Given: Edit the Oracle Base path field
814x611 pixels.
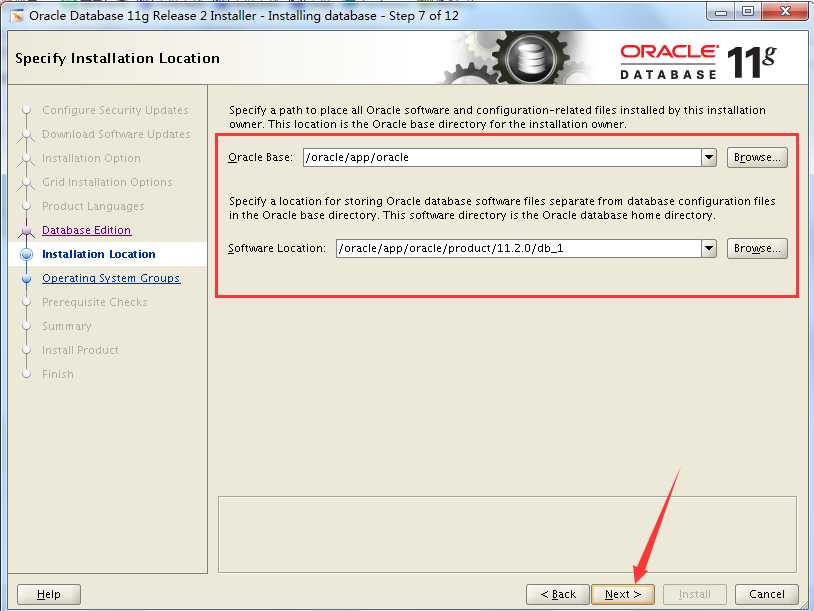Looking at the screenshot, I should tap(502, 157).
